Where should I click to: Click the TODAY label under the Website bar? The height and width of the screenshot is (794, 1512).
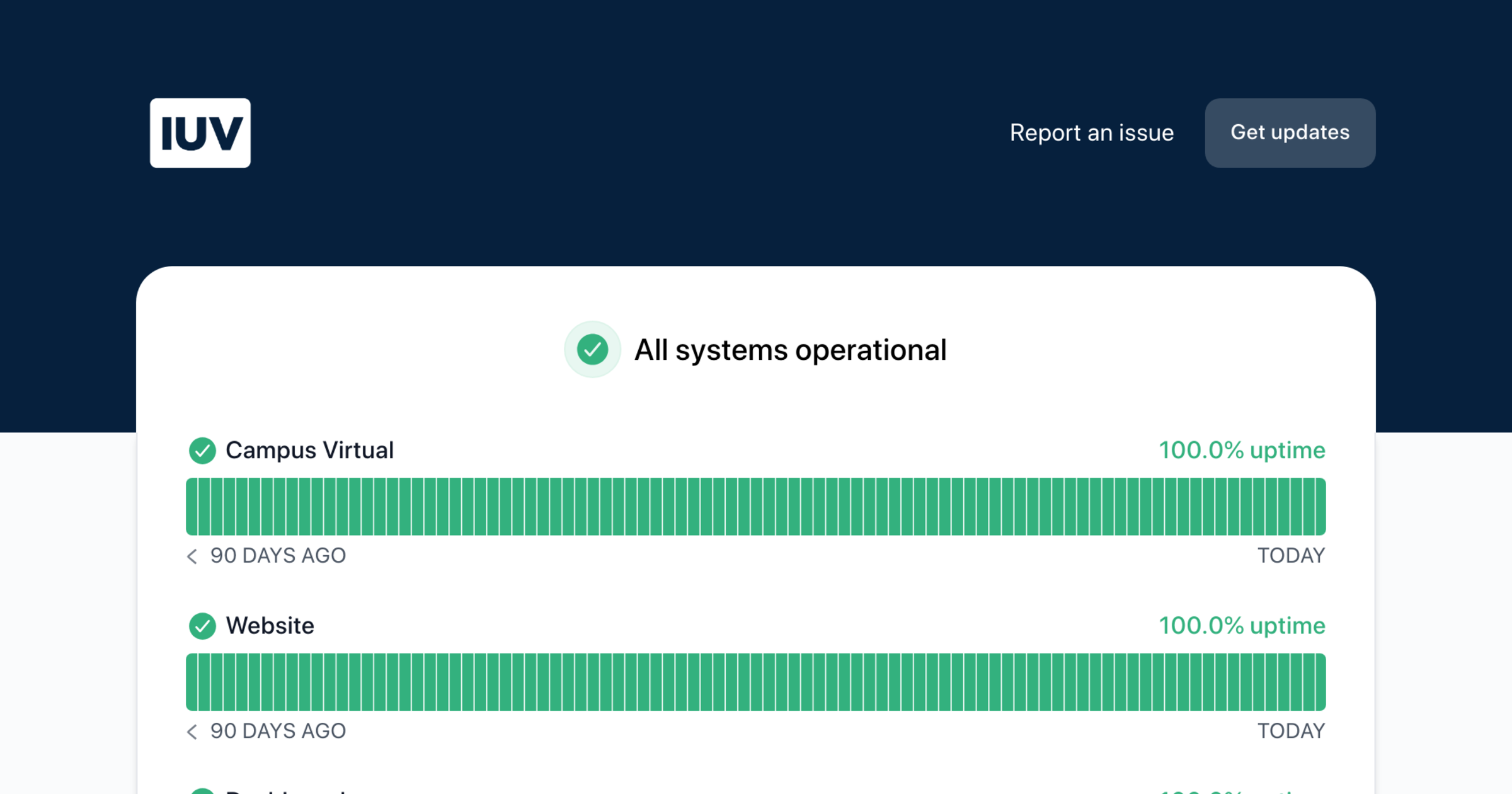click(1292, 731)
